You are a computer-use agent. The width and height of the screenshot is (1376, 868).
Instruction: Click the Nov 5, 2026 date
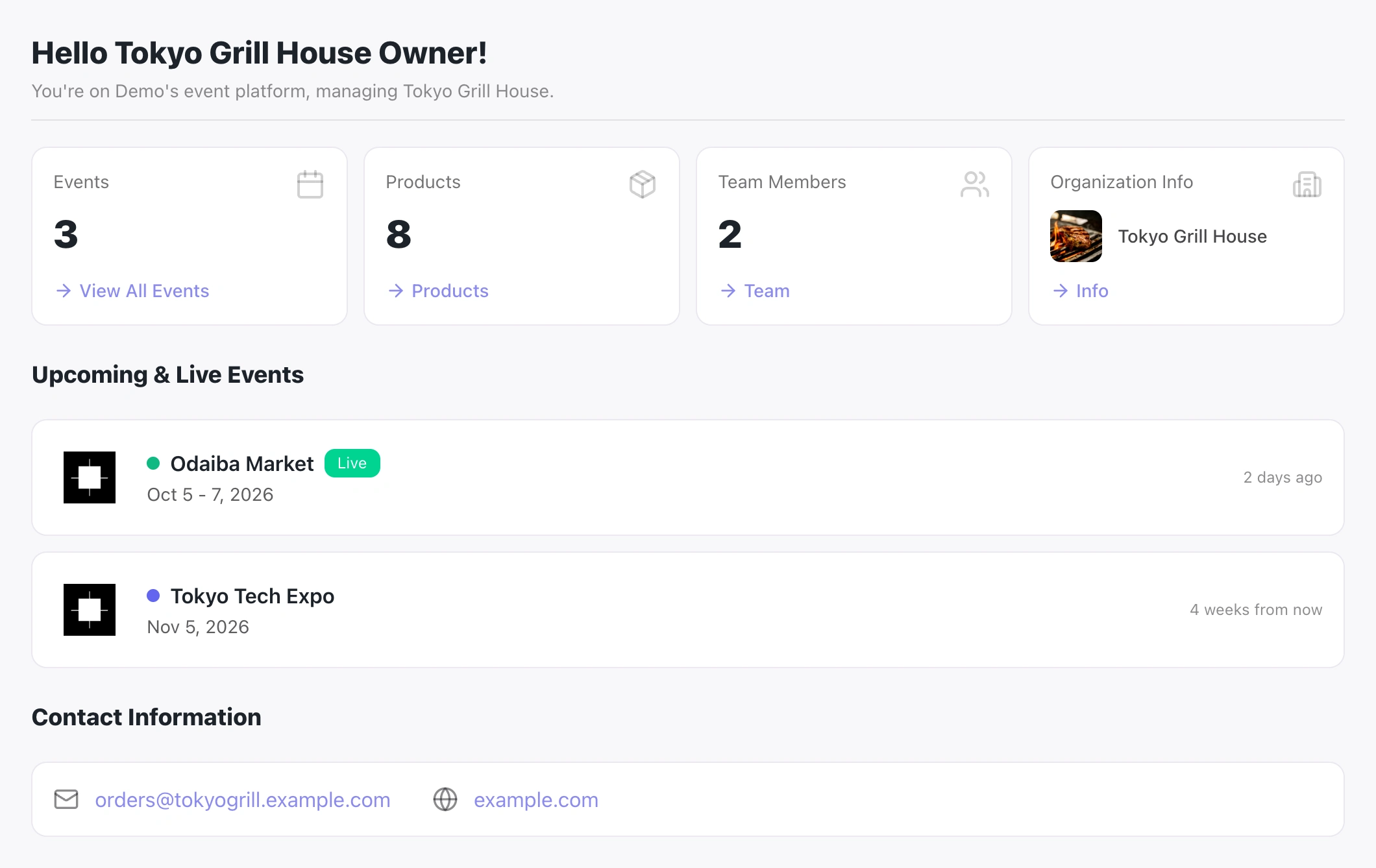[x=198, y=627]
